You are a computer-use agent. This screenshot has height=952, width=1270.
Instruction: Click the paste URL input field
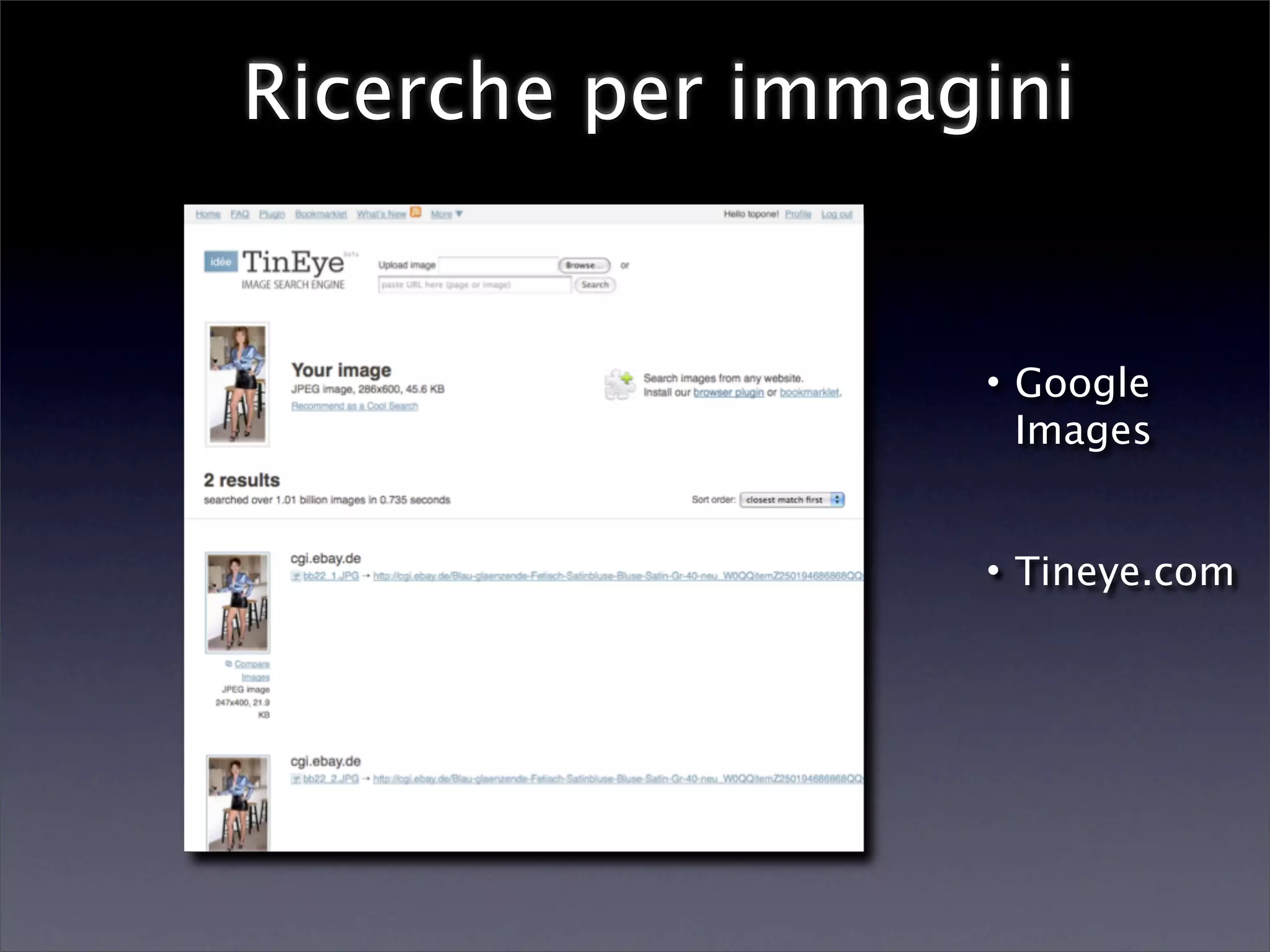tap(474, 285)
